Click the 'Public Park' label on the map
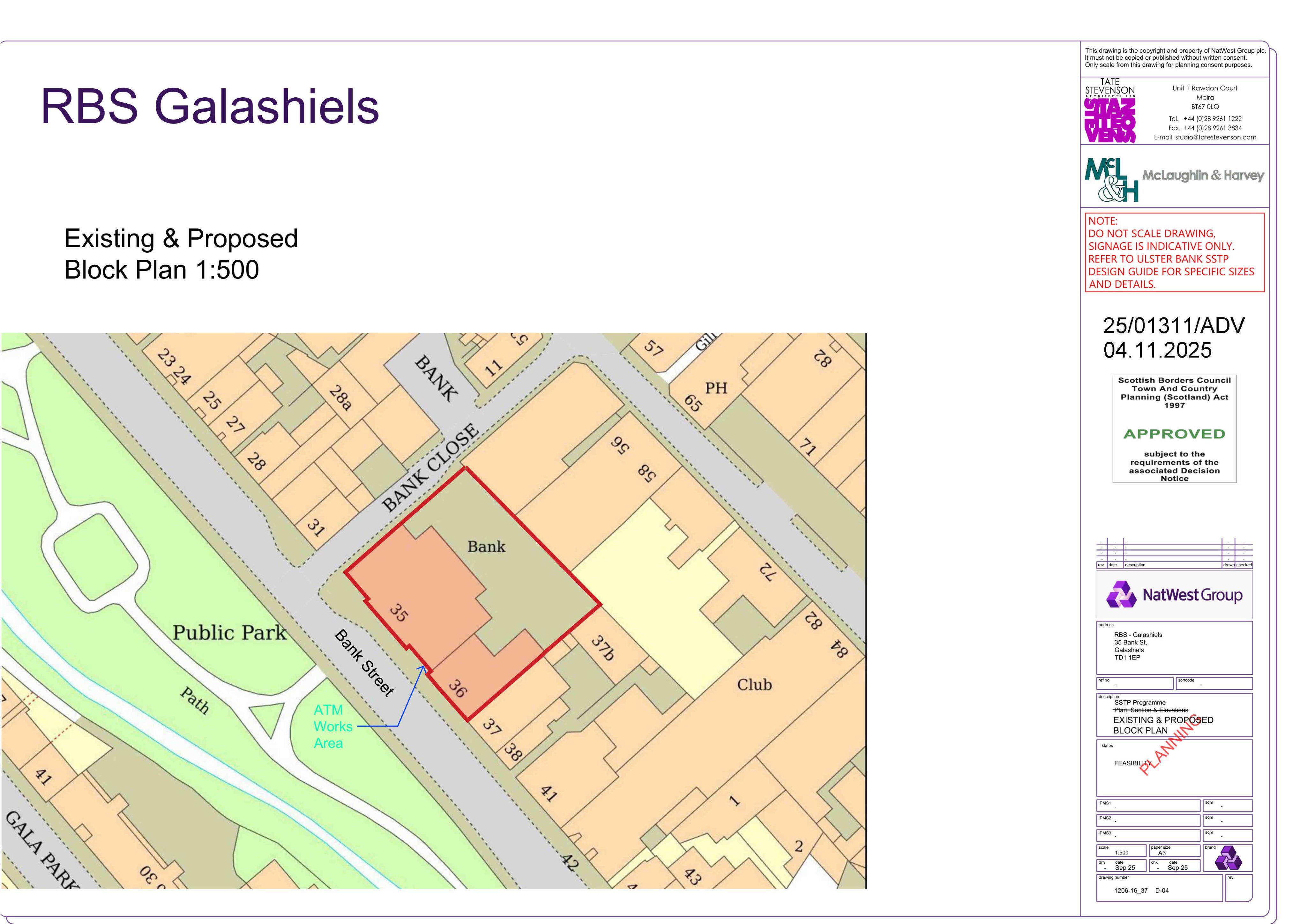Viewport: 1307px width, 924px height. (230, 633)
